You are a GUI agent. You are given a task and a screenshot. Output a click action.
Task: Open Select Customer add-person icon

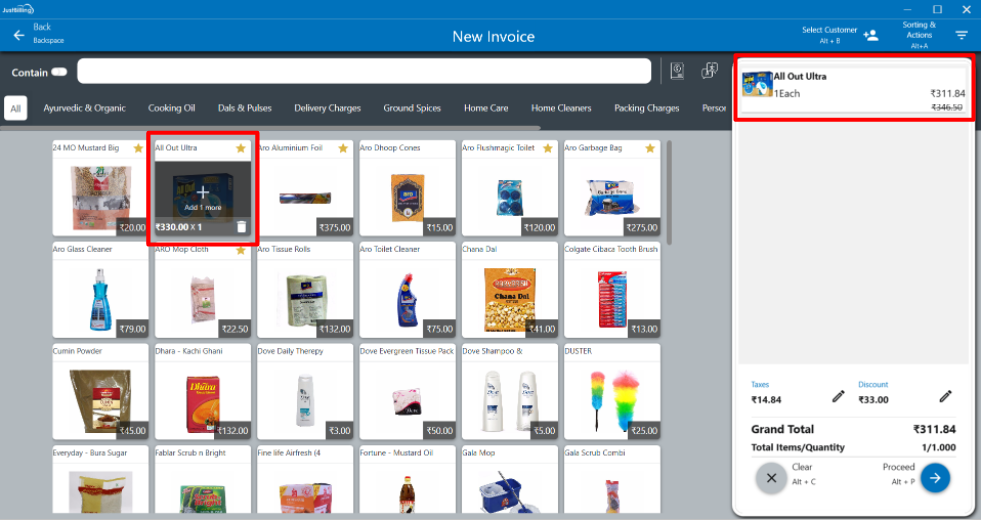[870, 36]
